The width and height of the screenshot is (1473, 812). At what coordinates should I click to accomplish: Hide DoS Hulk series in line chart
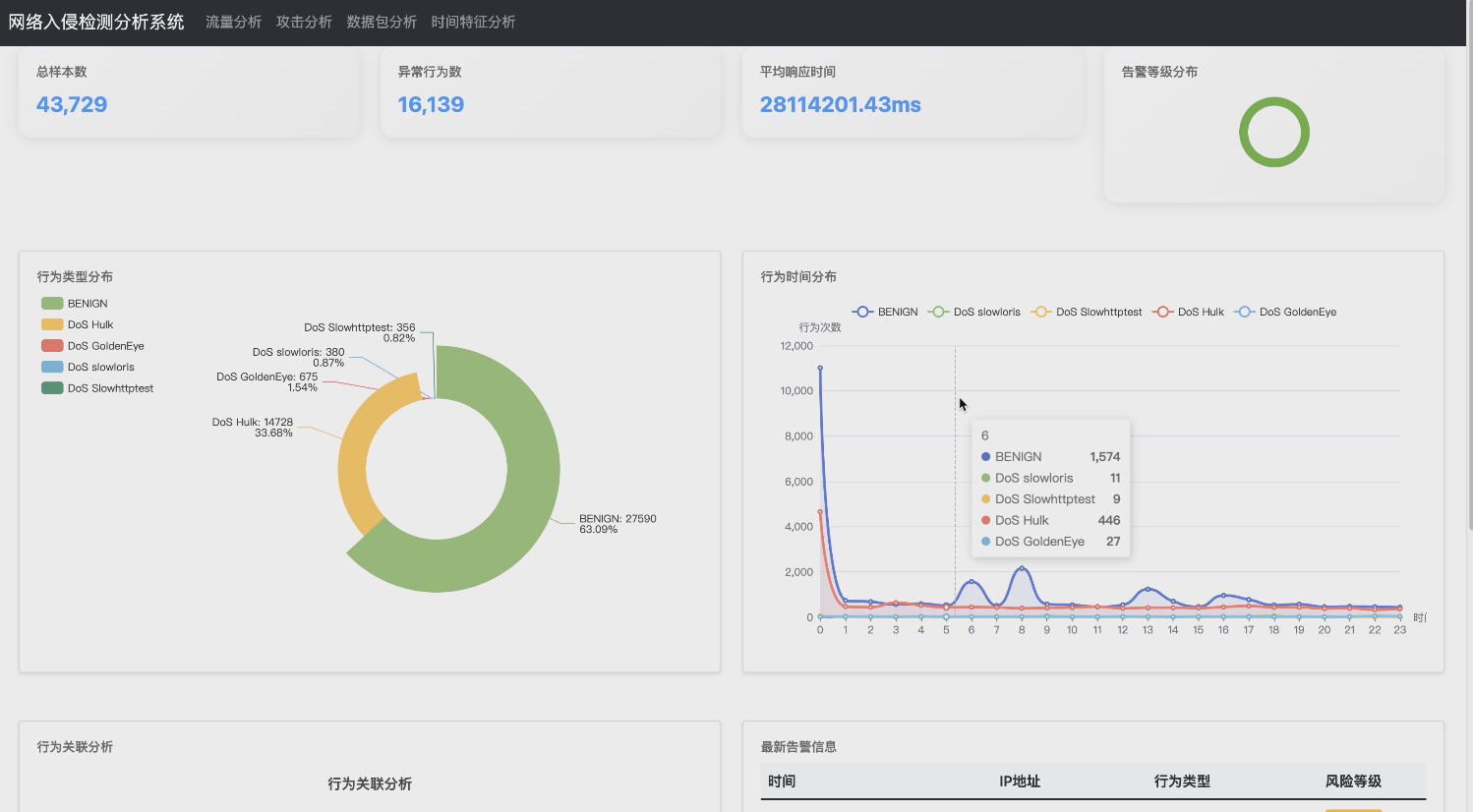[1188, 312]
